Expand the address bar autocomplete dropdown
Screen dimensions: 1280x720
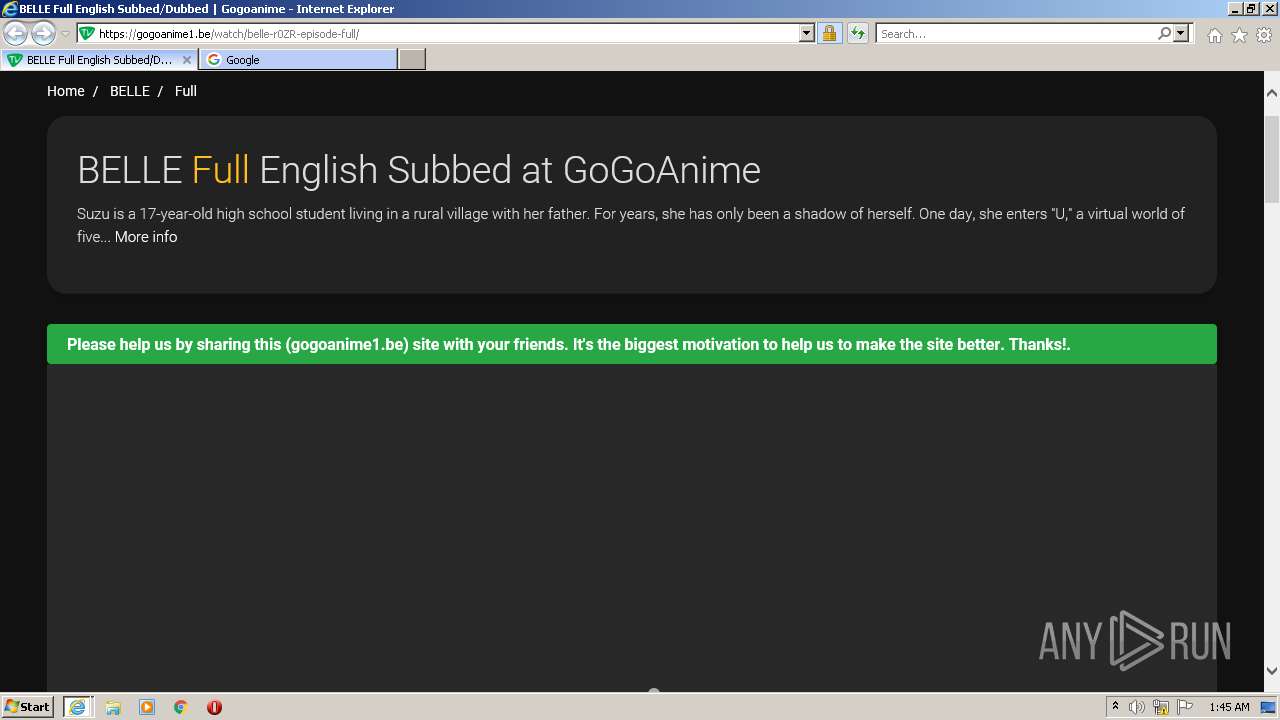(807, 34)
